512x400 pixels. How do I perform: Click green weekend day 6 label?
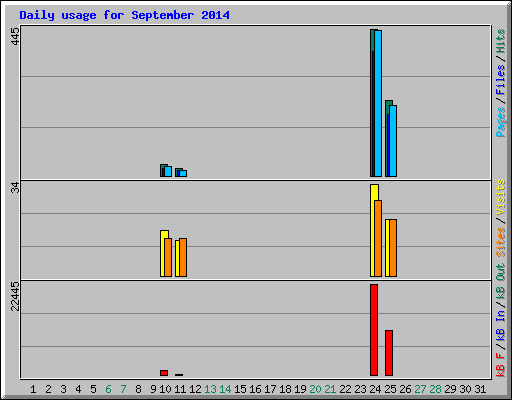point(108,389)
